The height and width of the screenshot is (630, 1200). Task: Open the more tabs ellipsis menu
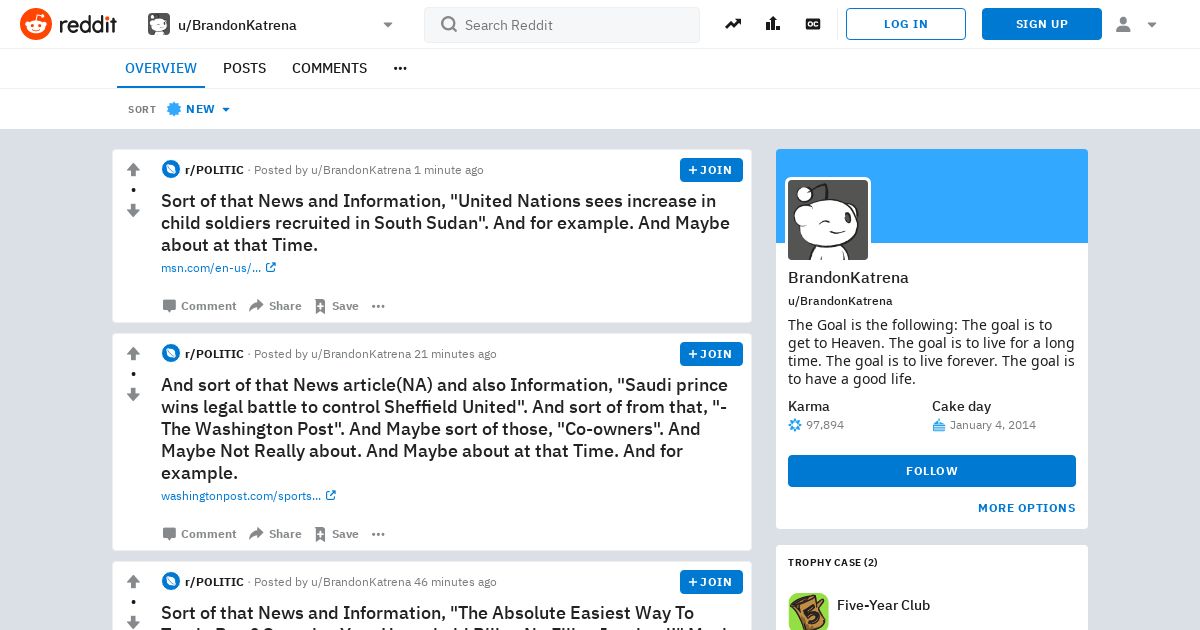pyautogui.click(x=400, y=68)
